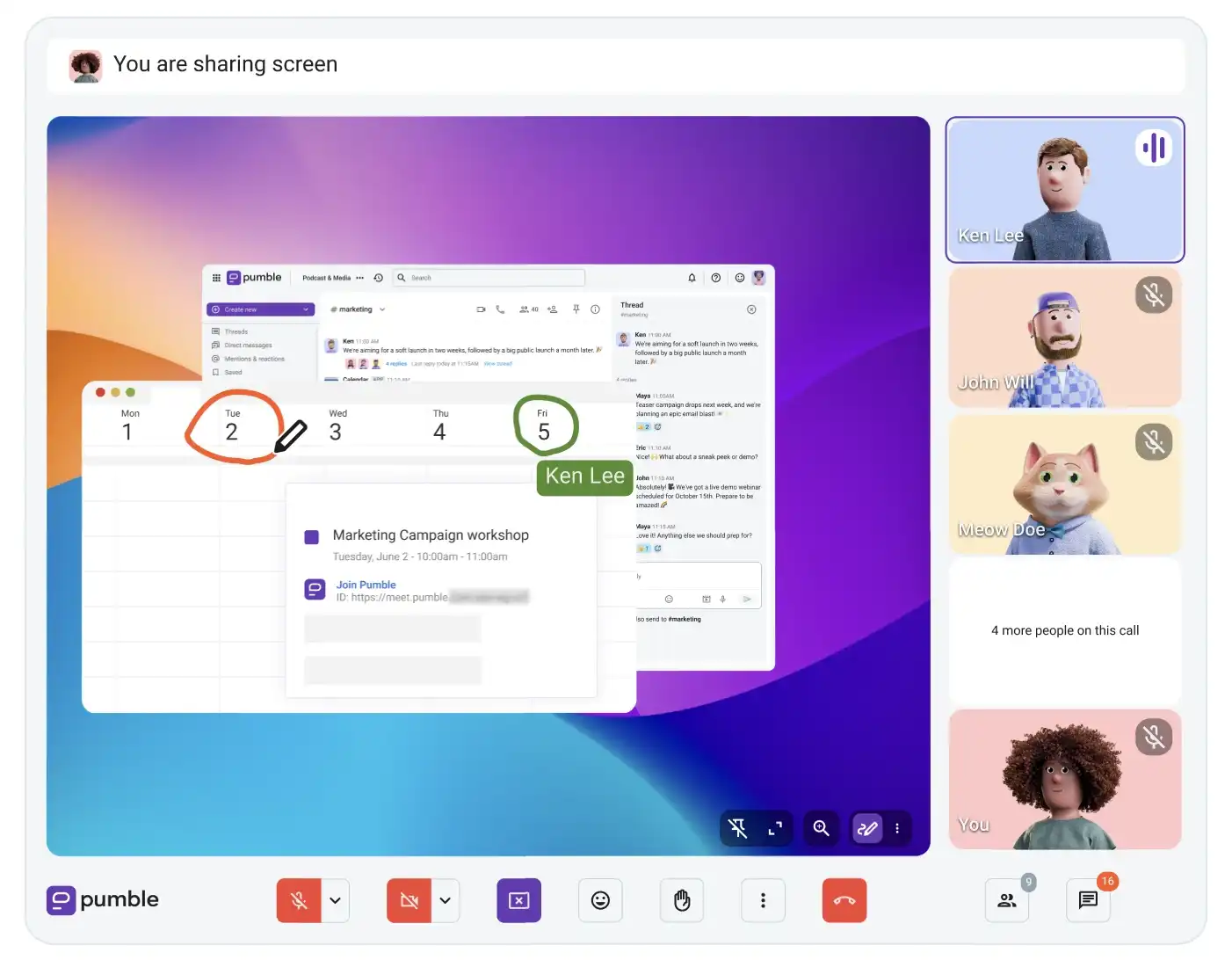Start video call in marketing channel
Image resolution: width=1232 pixels, height=960 pixels.
pos(481,309)
